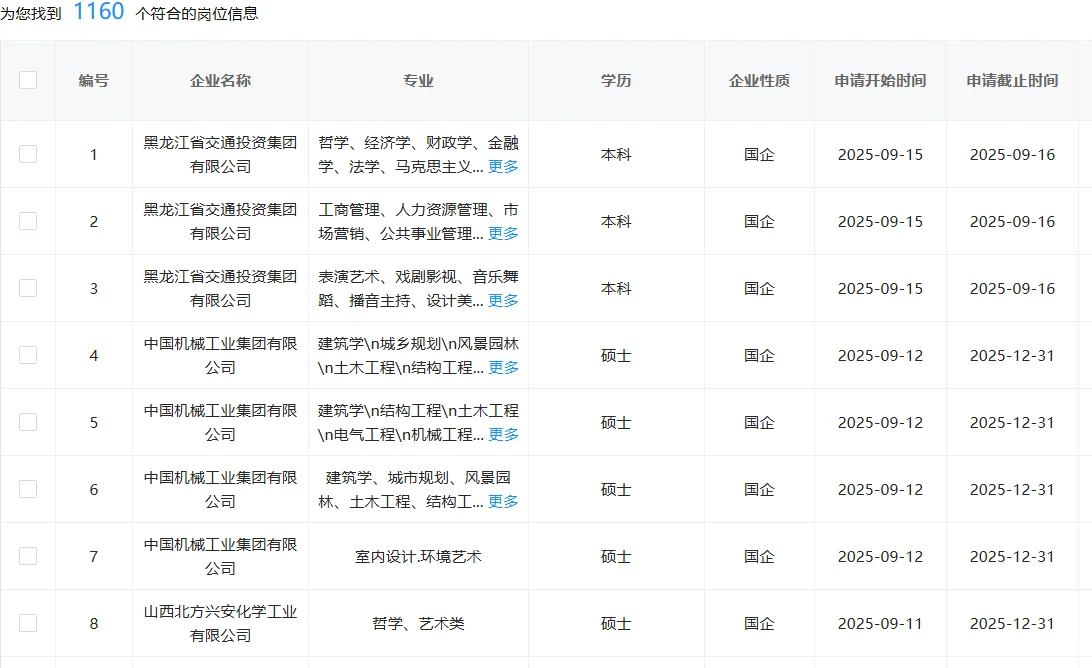Viewport: 1092px width, 668px height.
Task: Click start date 2025-09-12 in row 5
Action: click(880, 422)
